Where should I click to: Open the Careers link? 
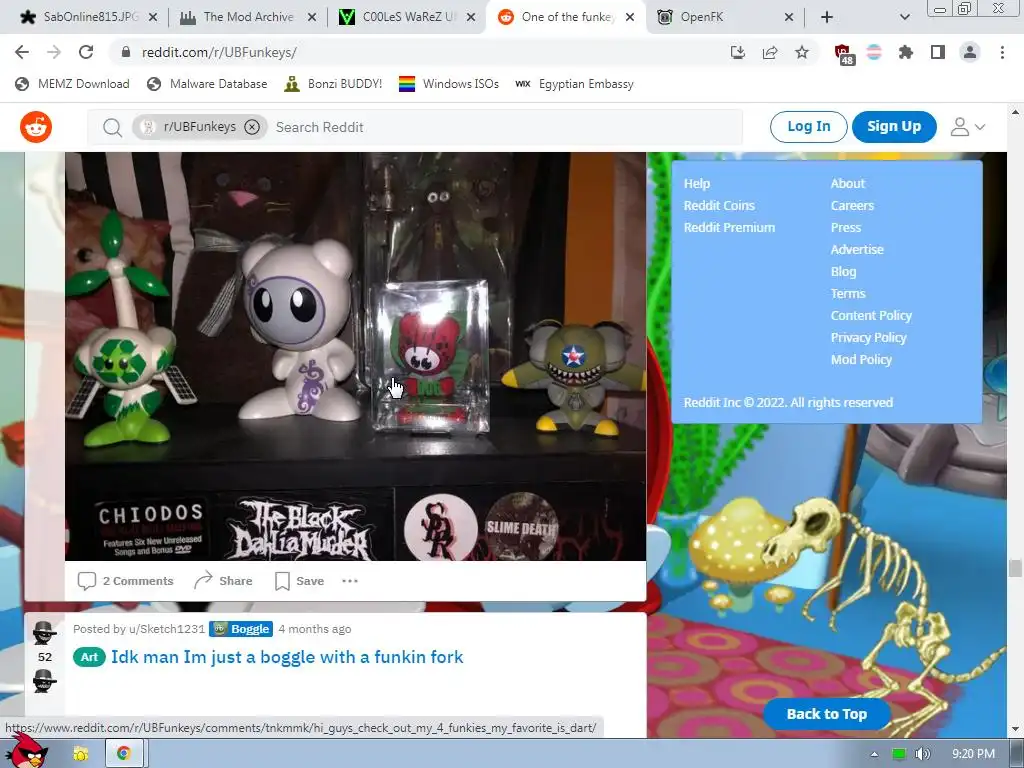click(x=852, y=206)
